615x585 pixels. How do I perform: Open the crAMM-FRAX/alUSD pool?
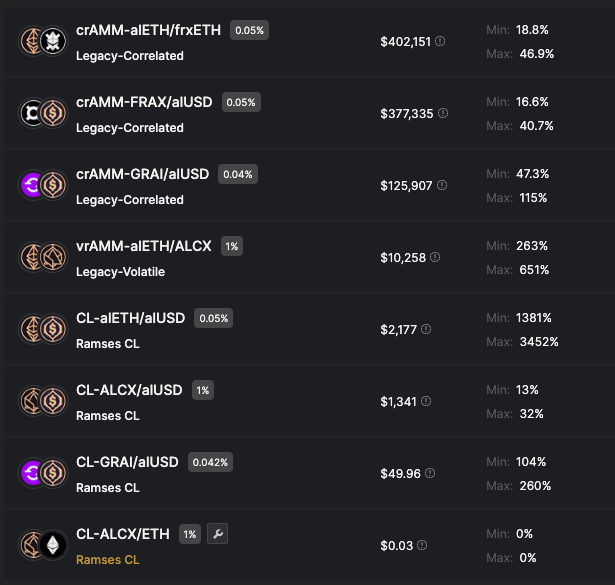[x=146, y=102]
